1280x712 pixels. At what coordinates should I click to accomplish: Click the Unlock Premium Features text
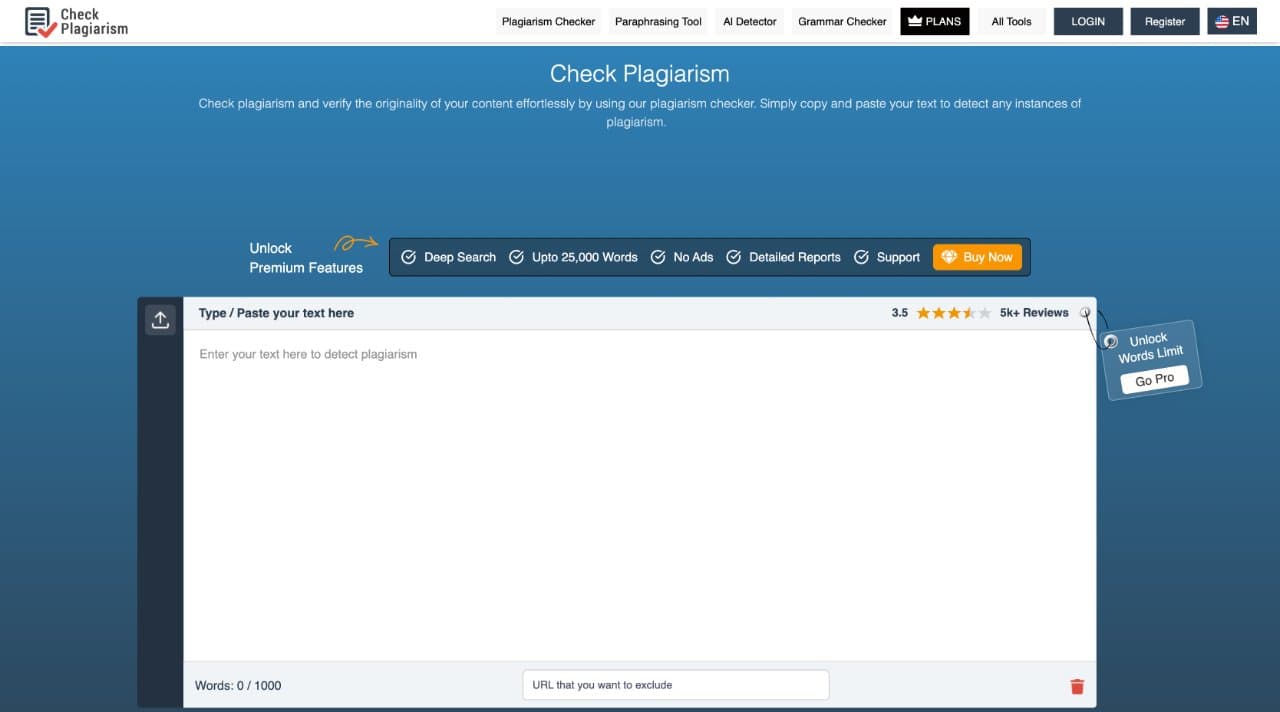(x=306, y=258)
